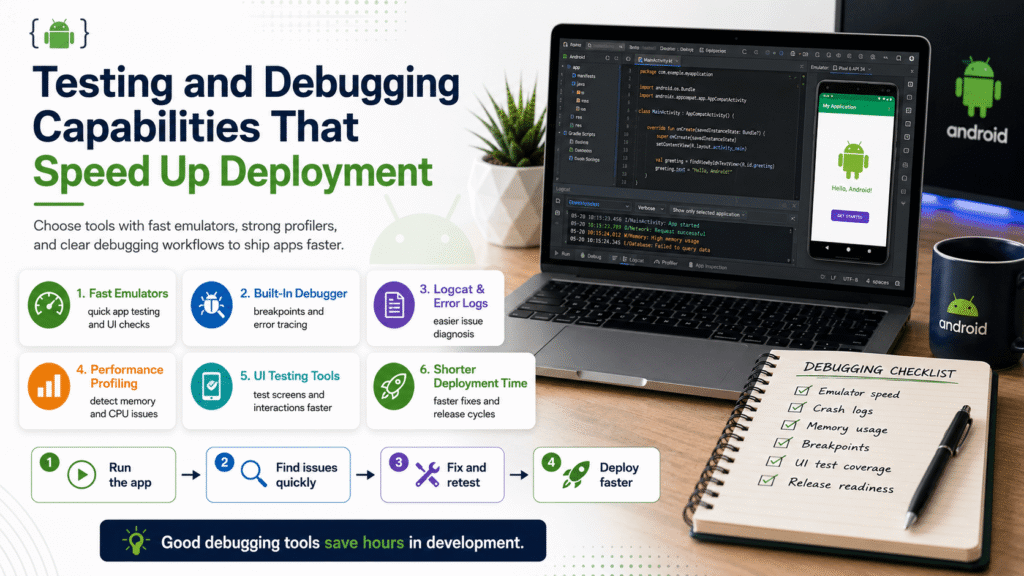Select the manifests folder in the project tree
Viewport: 1024px width, 576px height.
click(584, 76)
